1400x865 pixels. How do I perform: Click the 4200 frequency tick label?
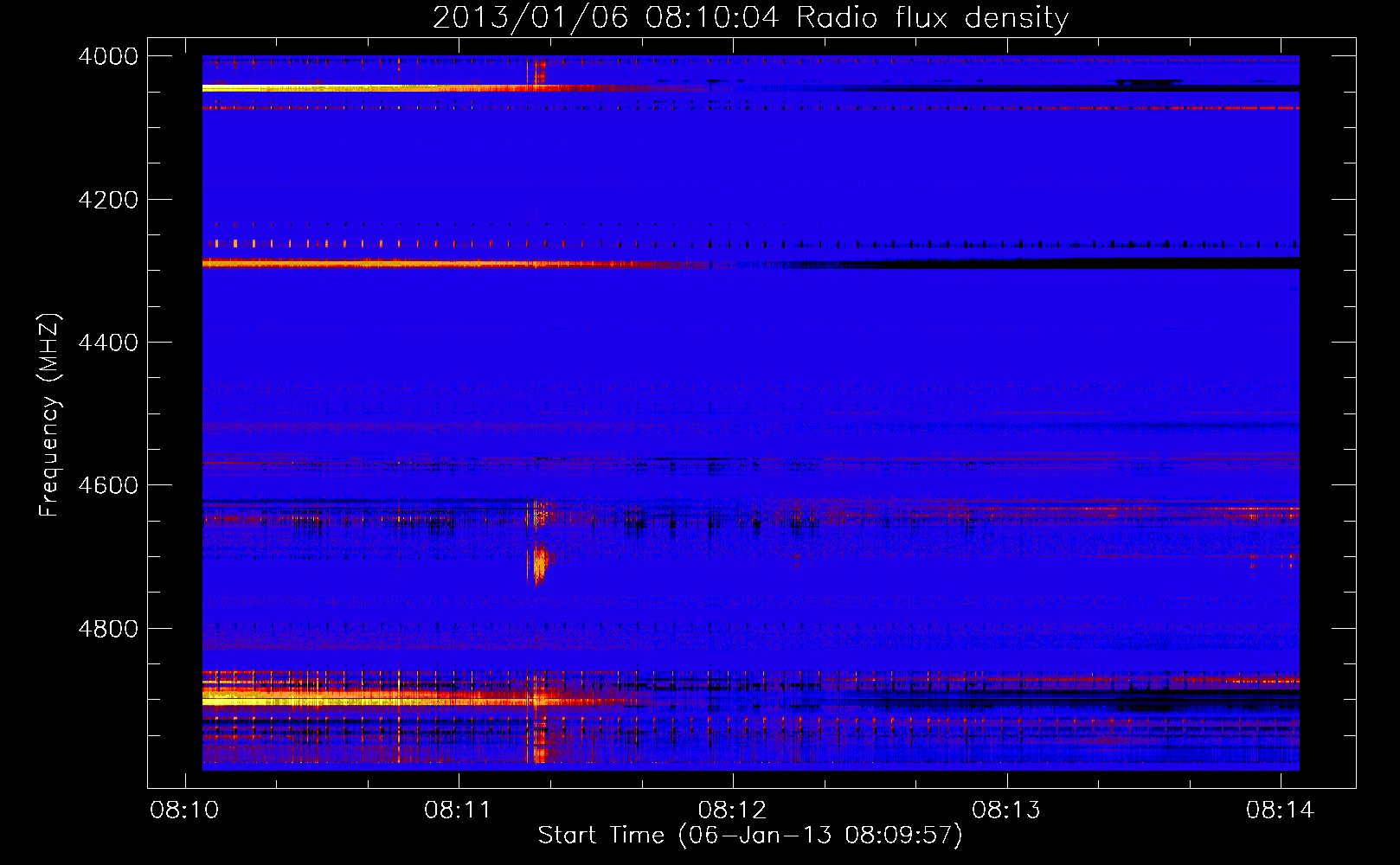pyautogui.click(x=107, y=200)
